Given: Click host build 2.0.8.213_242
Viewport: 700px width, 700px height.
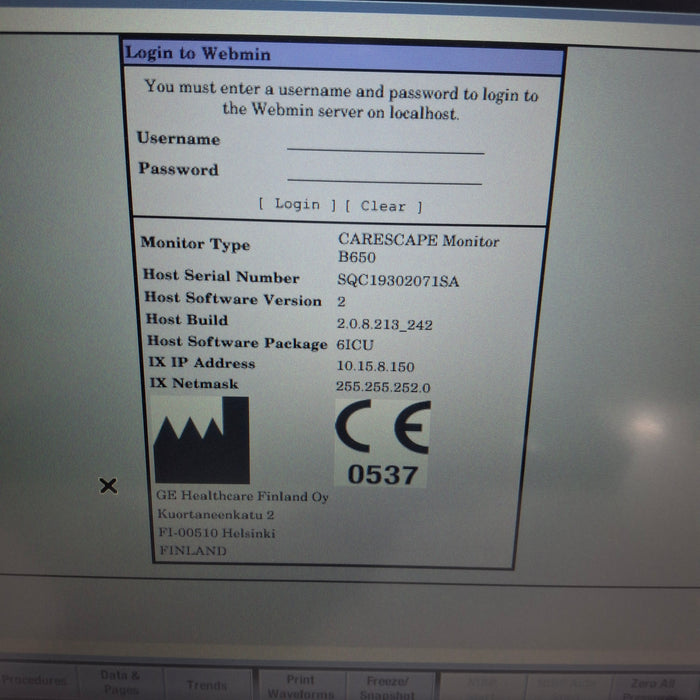Looking at the screenshot, I should click(384, 324).
